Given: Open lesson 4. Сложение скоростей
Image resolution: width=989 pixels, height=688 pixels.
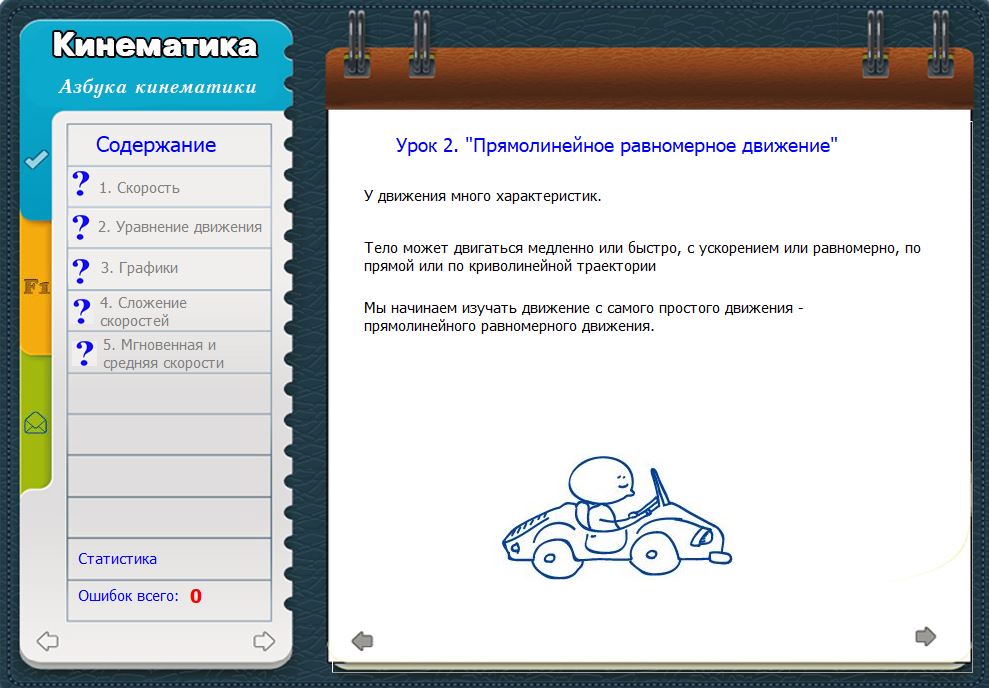Looking at the screenshot, I should [143, 312].
